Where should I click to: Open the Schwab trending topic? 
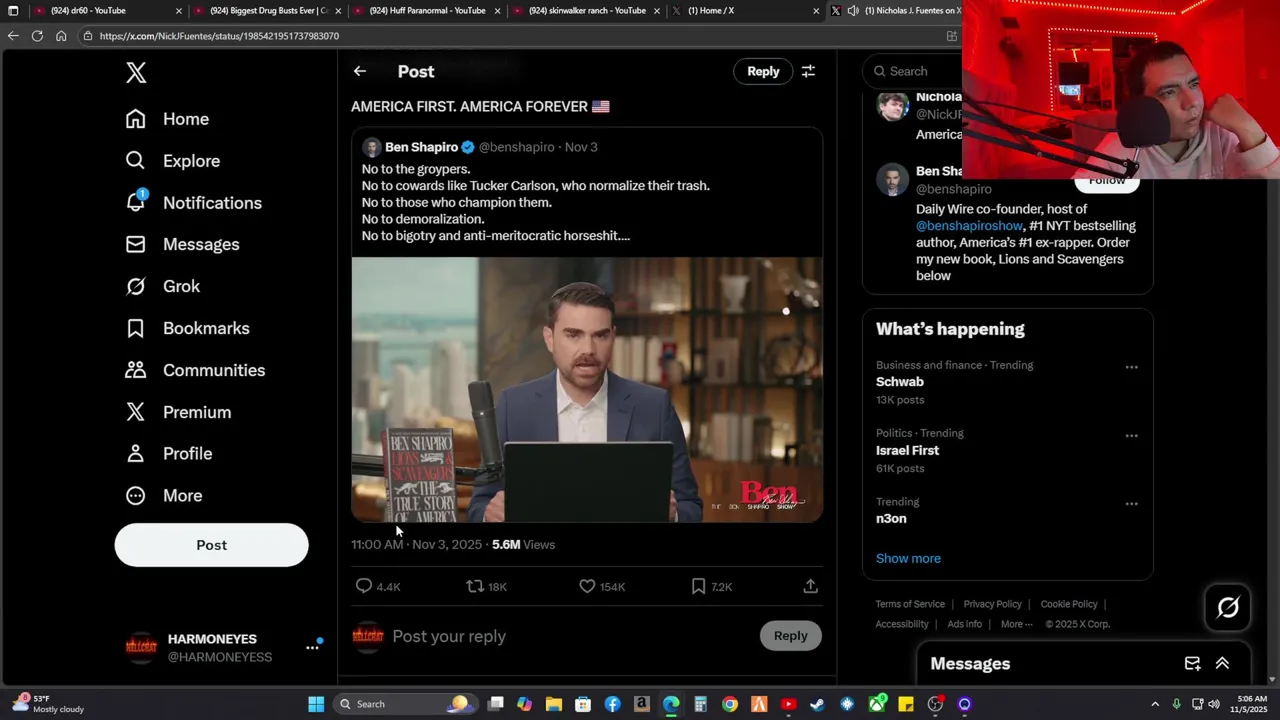tap(900, 382)
